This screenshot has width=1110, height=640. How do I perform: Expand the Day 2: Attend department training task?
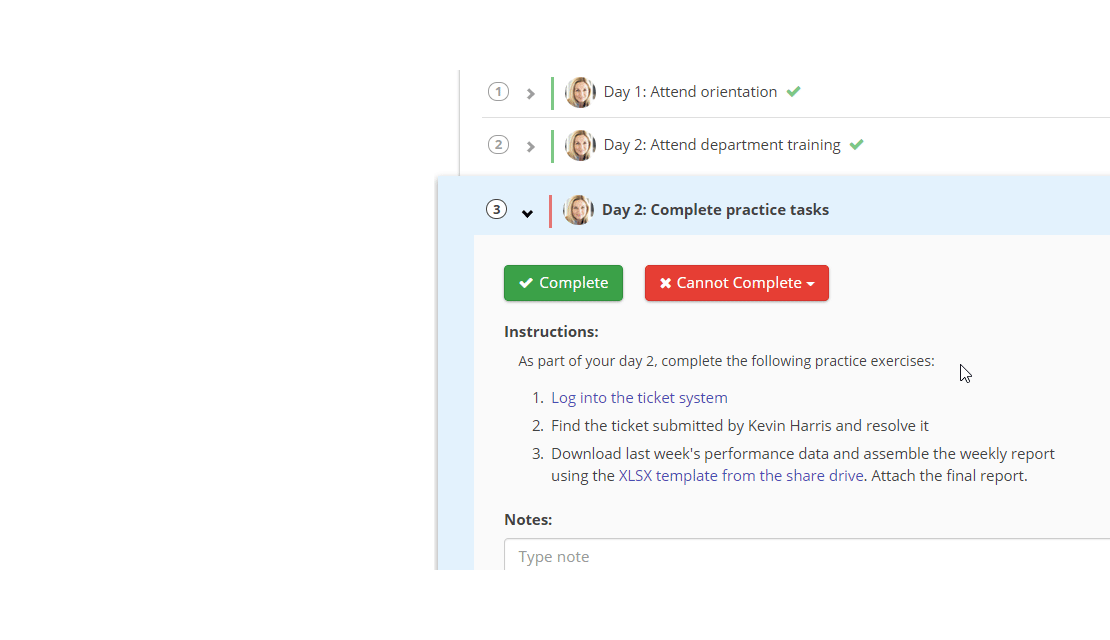[530, 145]
